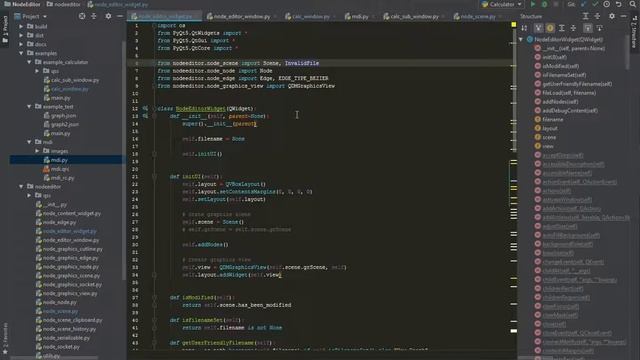
Task: Collapse the nodeeditor folder in the tree
Action: 21,187
